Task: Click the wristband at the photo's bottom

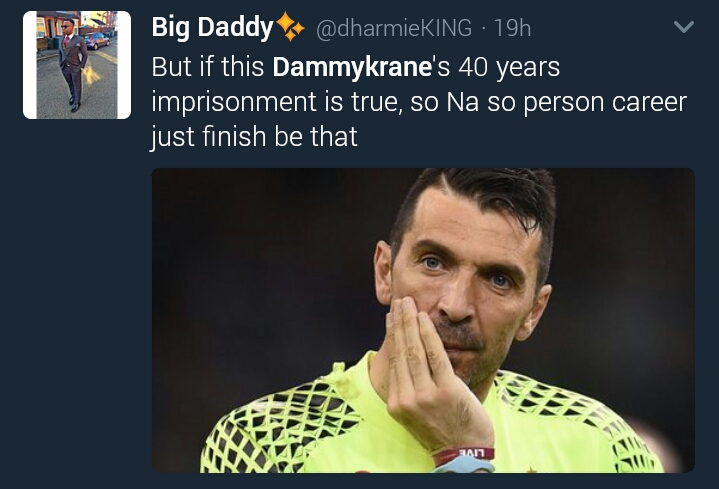Action: [x=464, y=457]
